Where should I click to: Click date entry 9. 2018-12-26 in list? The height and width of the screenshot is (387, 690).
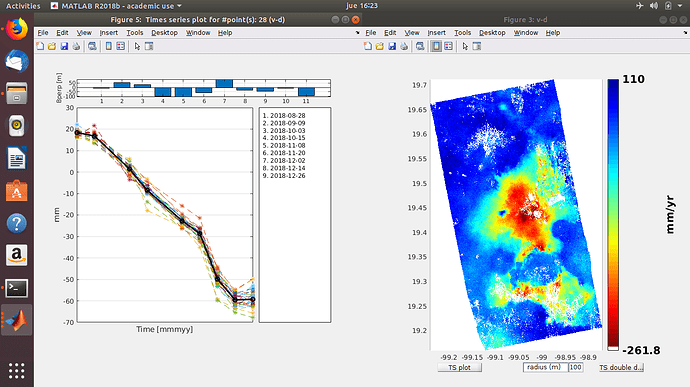point(284,176)
